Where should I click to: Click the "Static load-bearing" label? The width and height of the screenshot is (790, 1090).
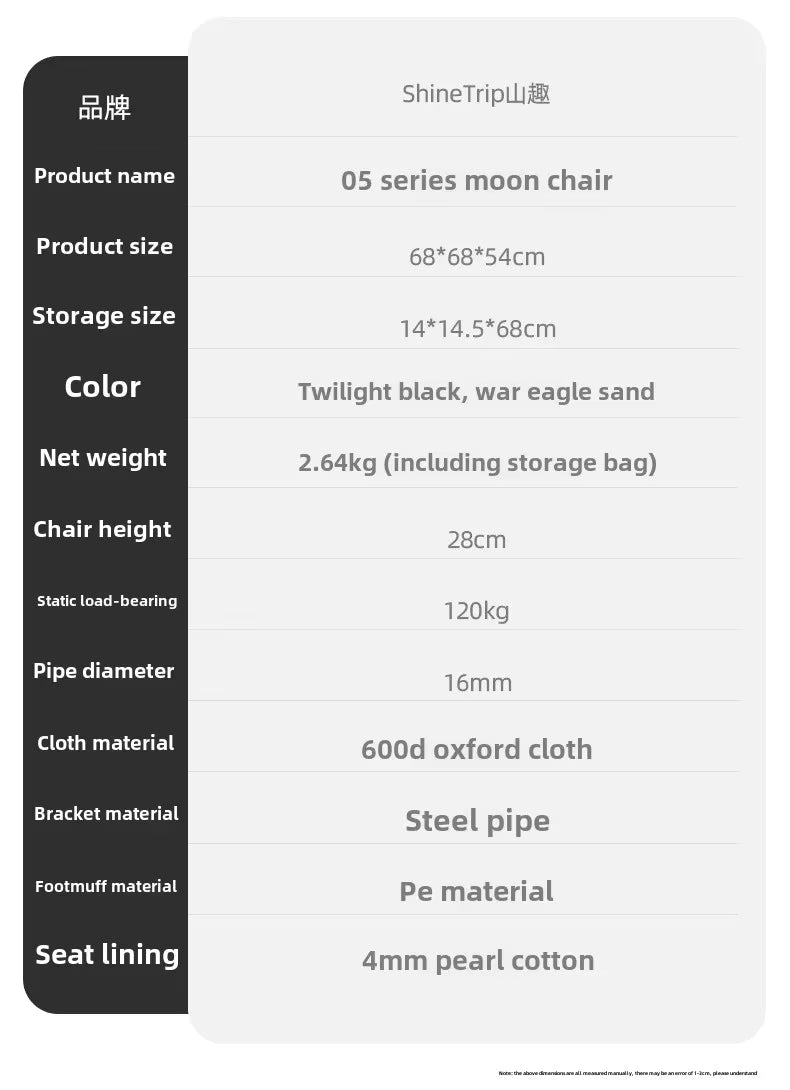(x=107, y=601)
